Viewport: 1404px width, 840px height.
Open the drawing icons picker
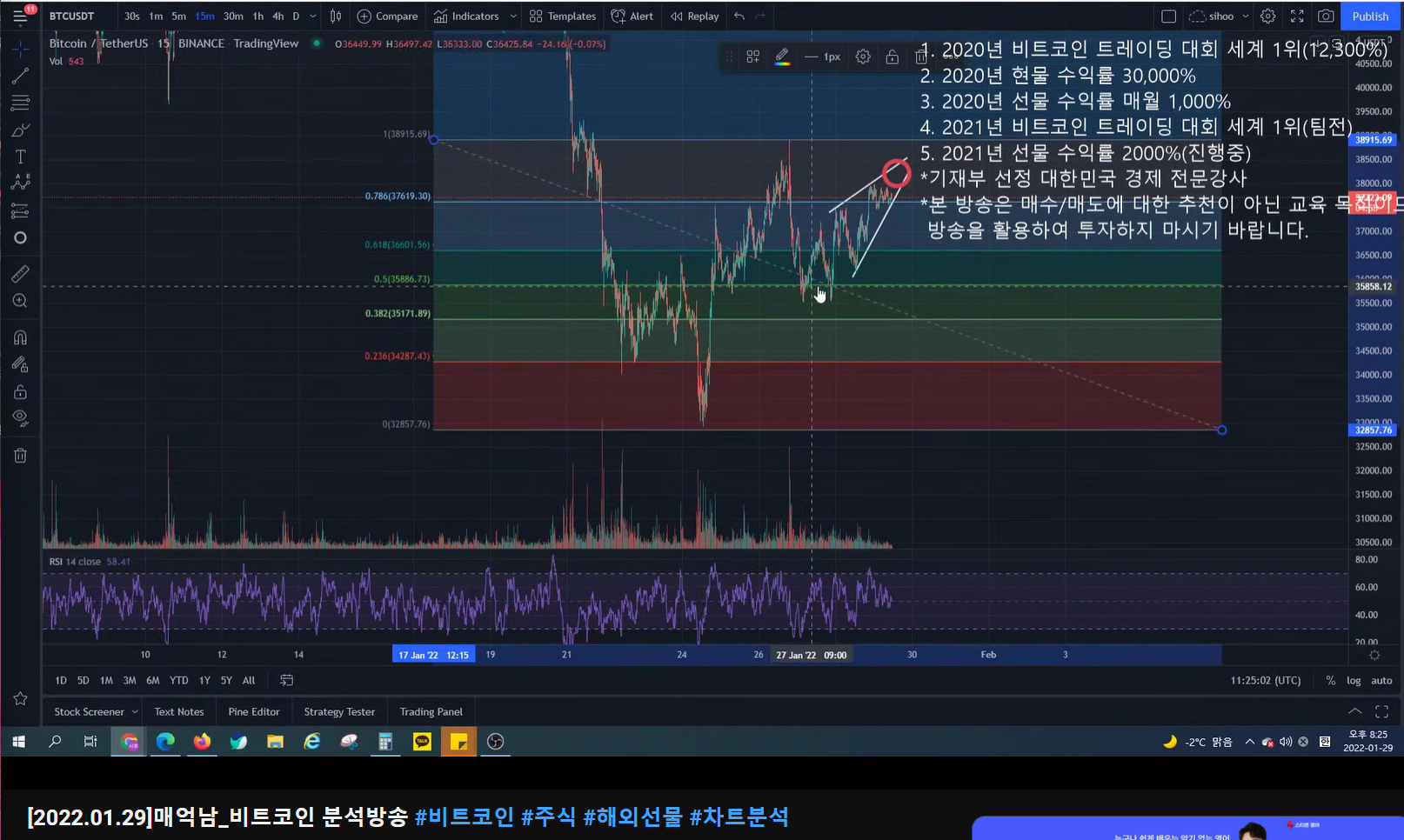pyautogui.click(x=20, y=237)
